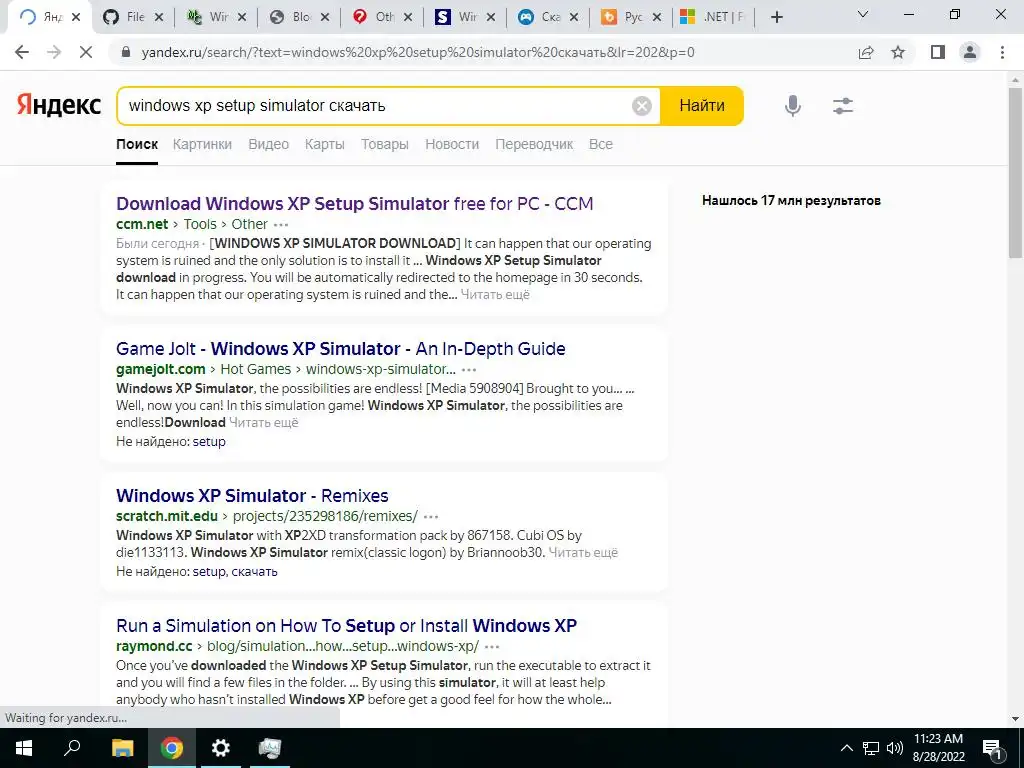Open a new tab
Screen dimensions: 1024x768
point(776,18)
